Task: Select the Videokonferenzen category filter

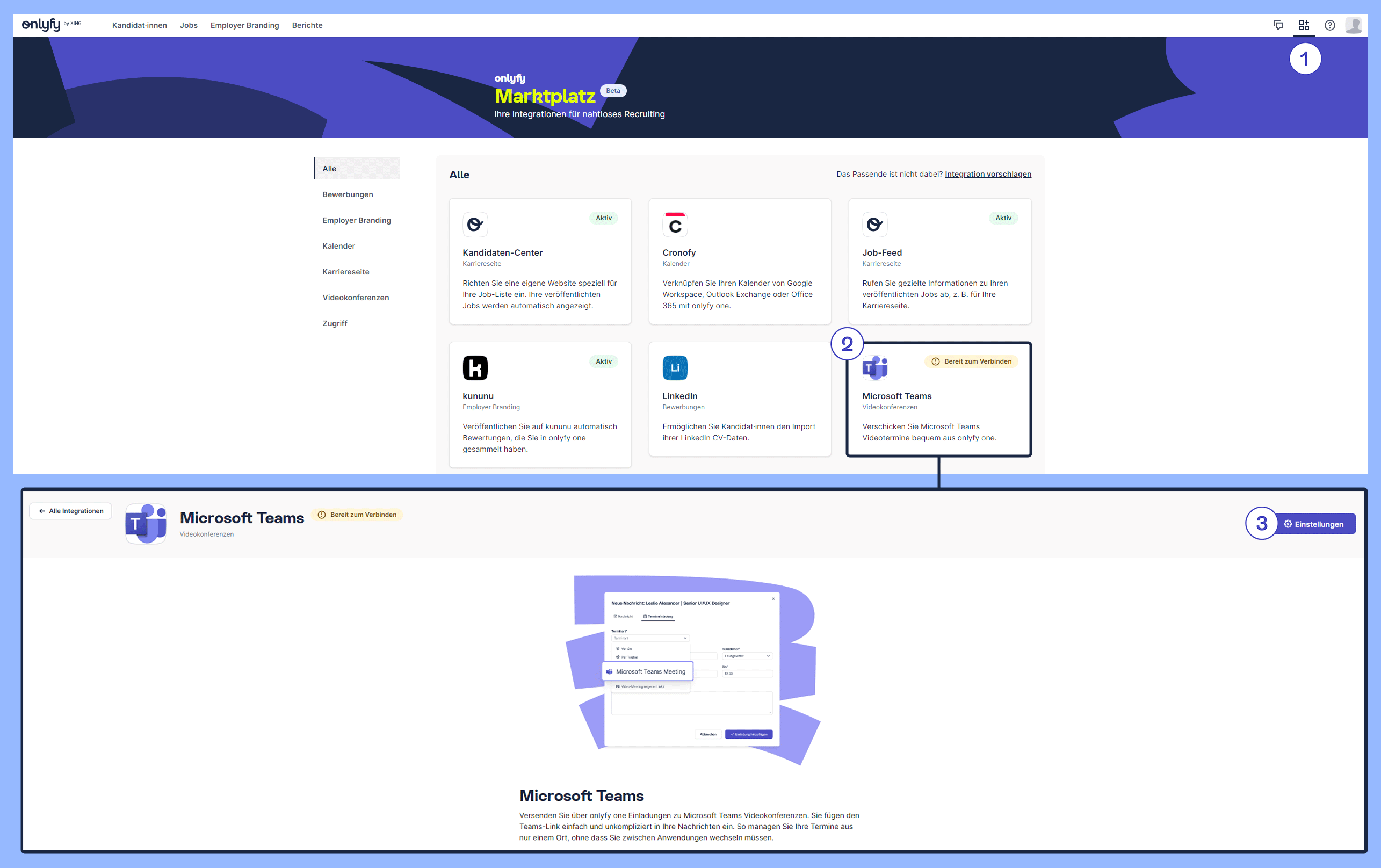Action: click(356, 298)
